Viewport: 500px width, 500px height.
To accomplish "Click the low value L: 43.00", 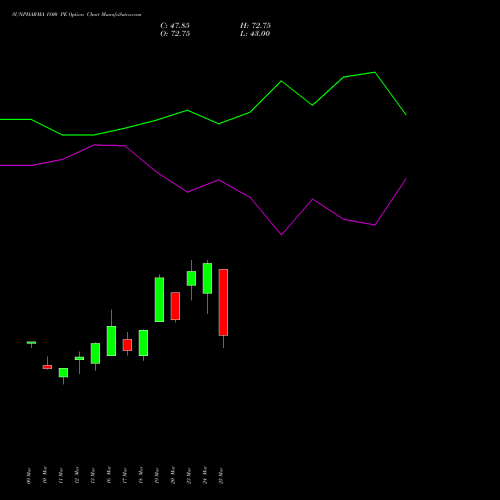I will (x=255, y=34).
